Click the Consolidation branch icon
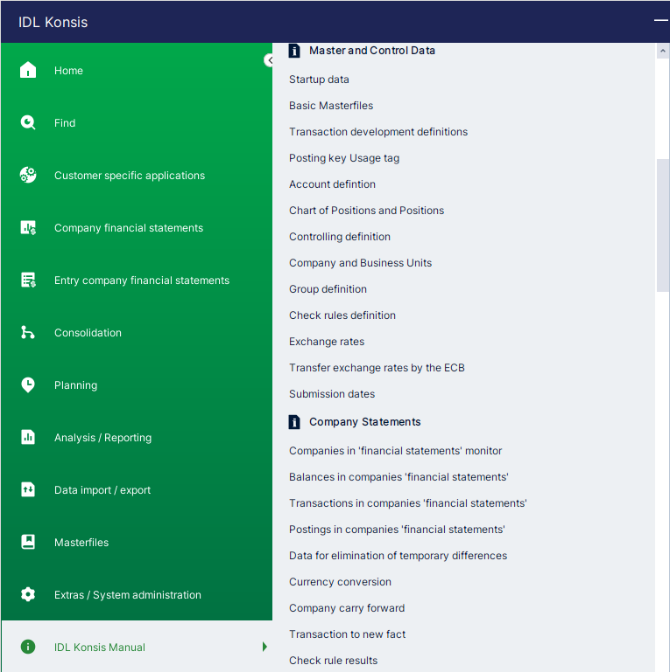Image resolution: width=670 pixels, height=672 pixels. pyautogui.click(x=28, y=332)
